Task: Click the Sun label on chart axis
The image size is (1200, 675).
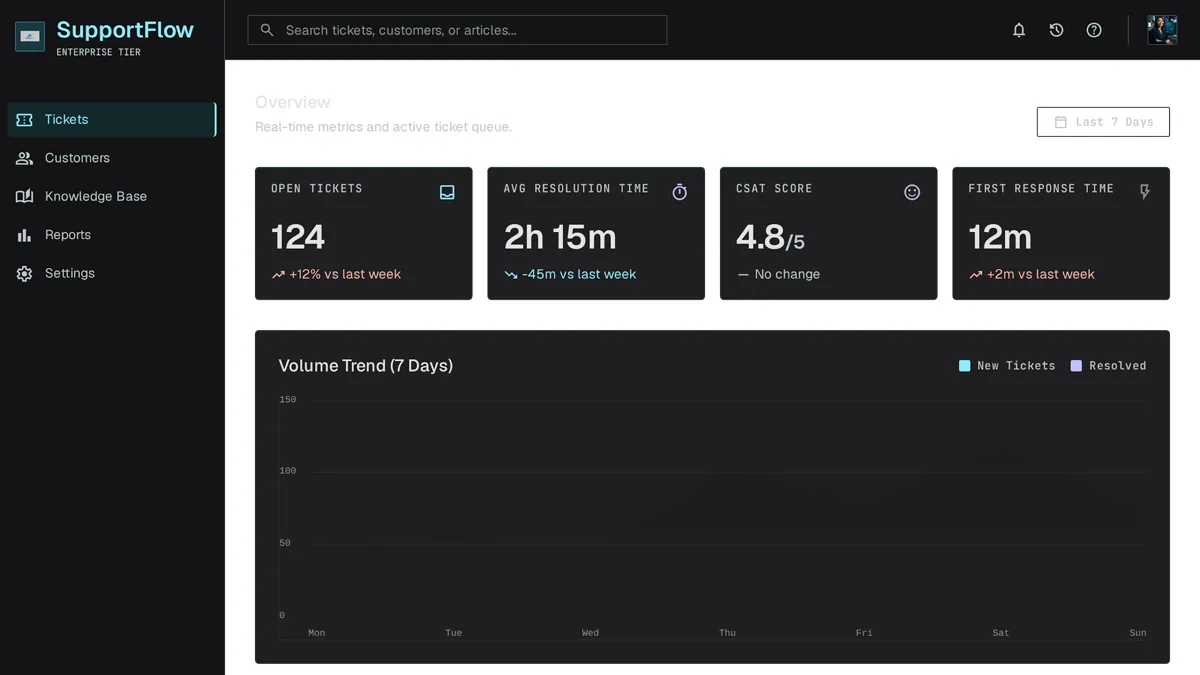Action: point(1137,633)
